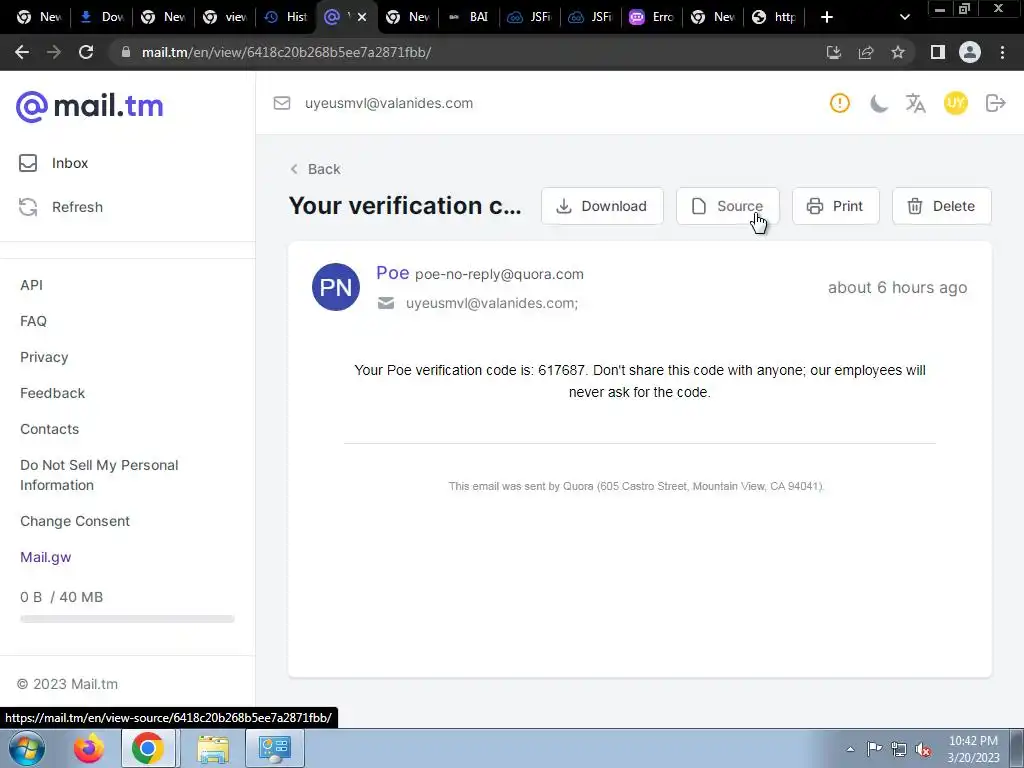Click the lock site info icon

(126, 52)
